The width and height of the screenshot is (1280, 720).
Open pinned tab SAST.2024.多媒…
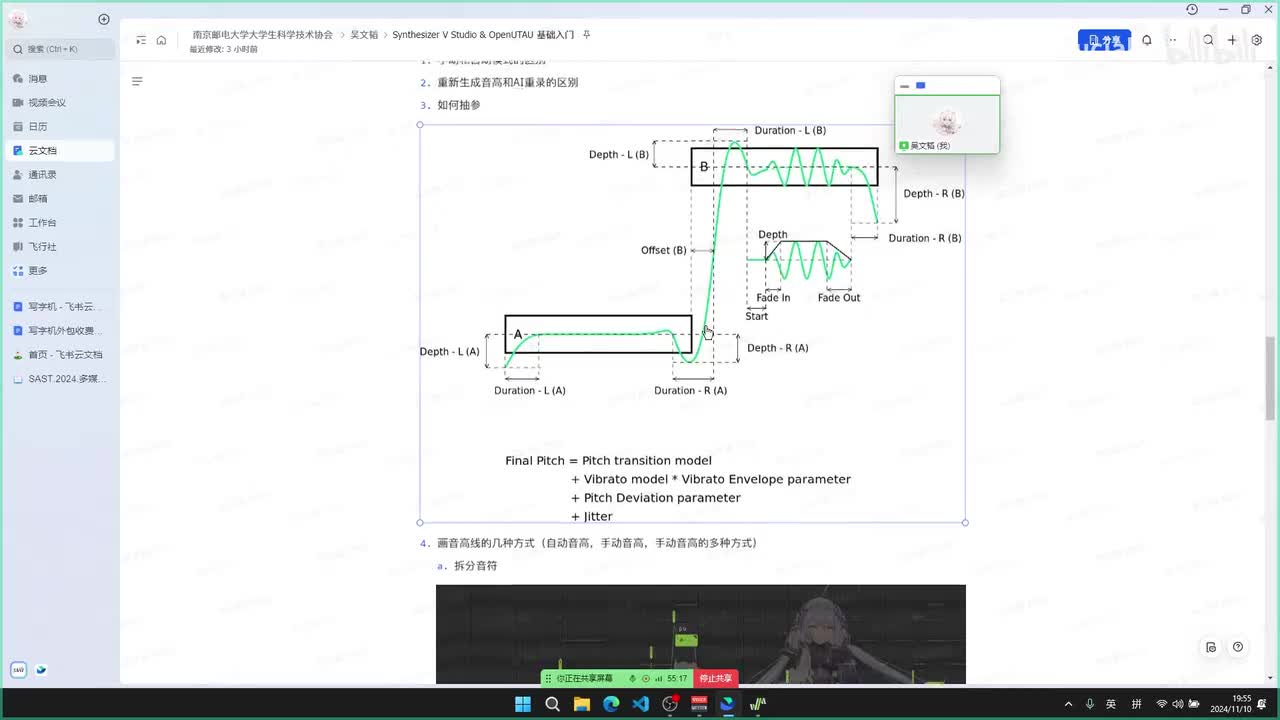(58, 378)
